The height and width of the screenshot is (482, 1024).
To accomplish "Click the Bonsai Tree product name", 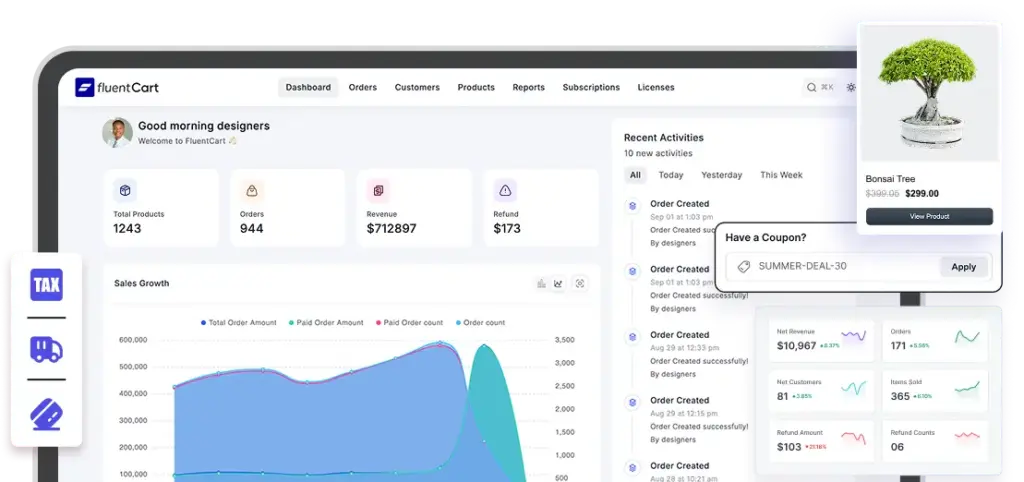I will [890, 179].
